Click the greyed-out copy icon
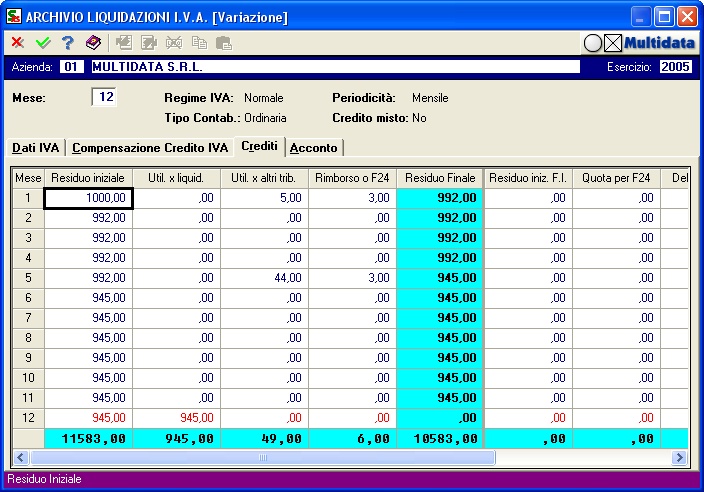704x492 pixels. 199,43
